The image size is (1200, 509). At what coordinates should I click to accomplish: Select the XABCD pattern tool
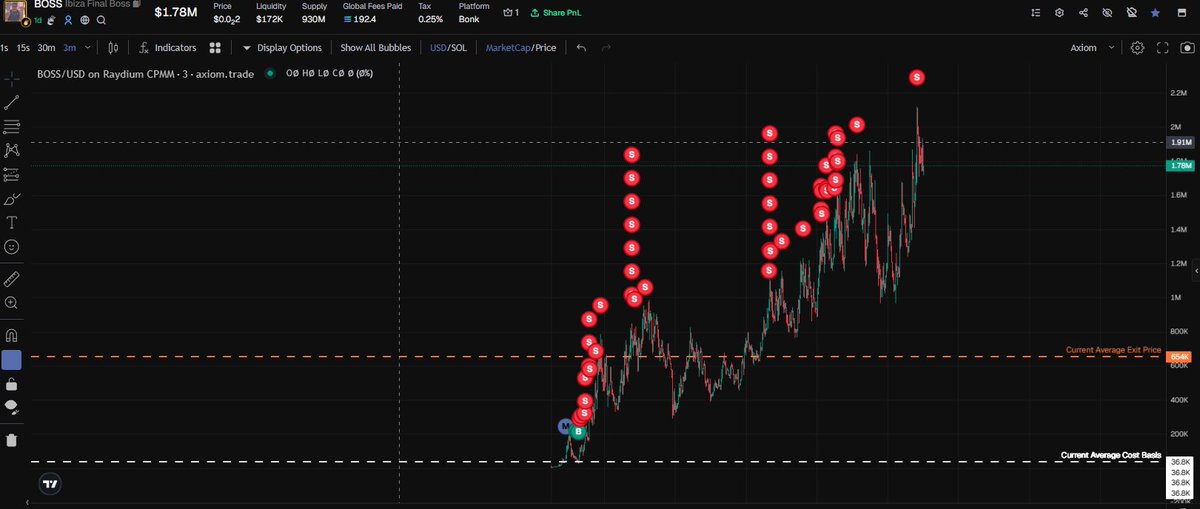coord(12,150)
